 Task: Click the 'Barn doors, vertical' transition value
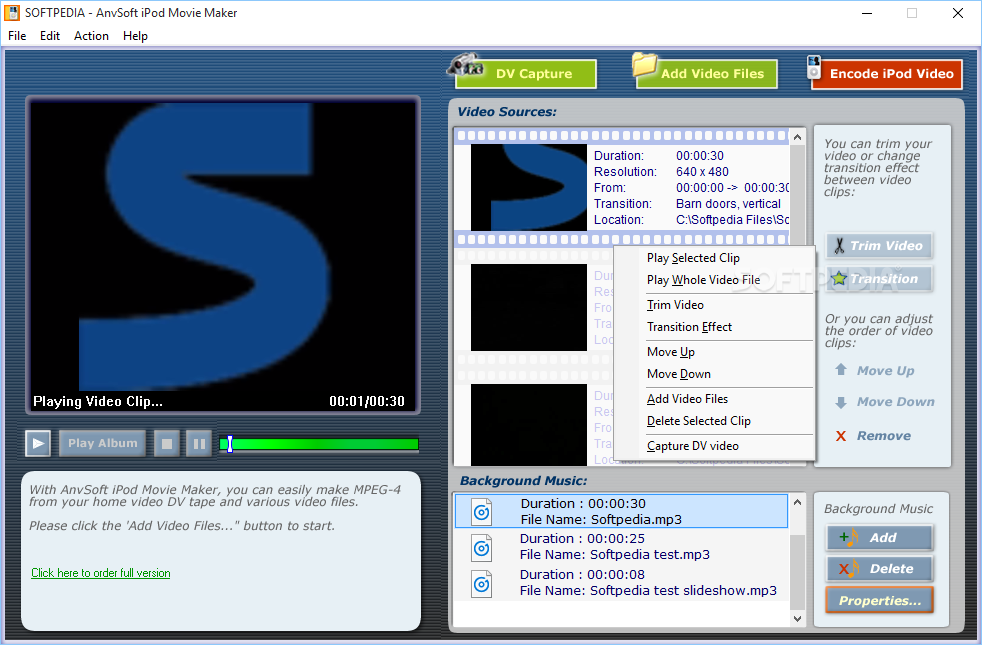point(728,204)
